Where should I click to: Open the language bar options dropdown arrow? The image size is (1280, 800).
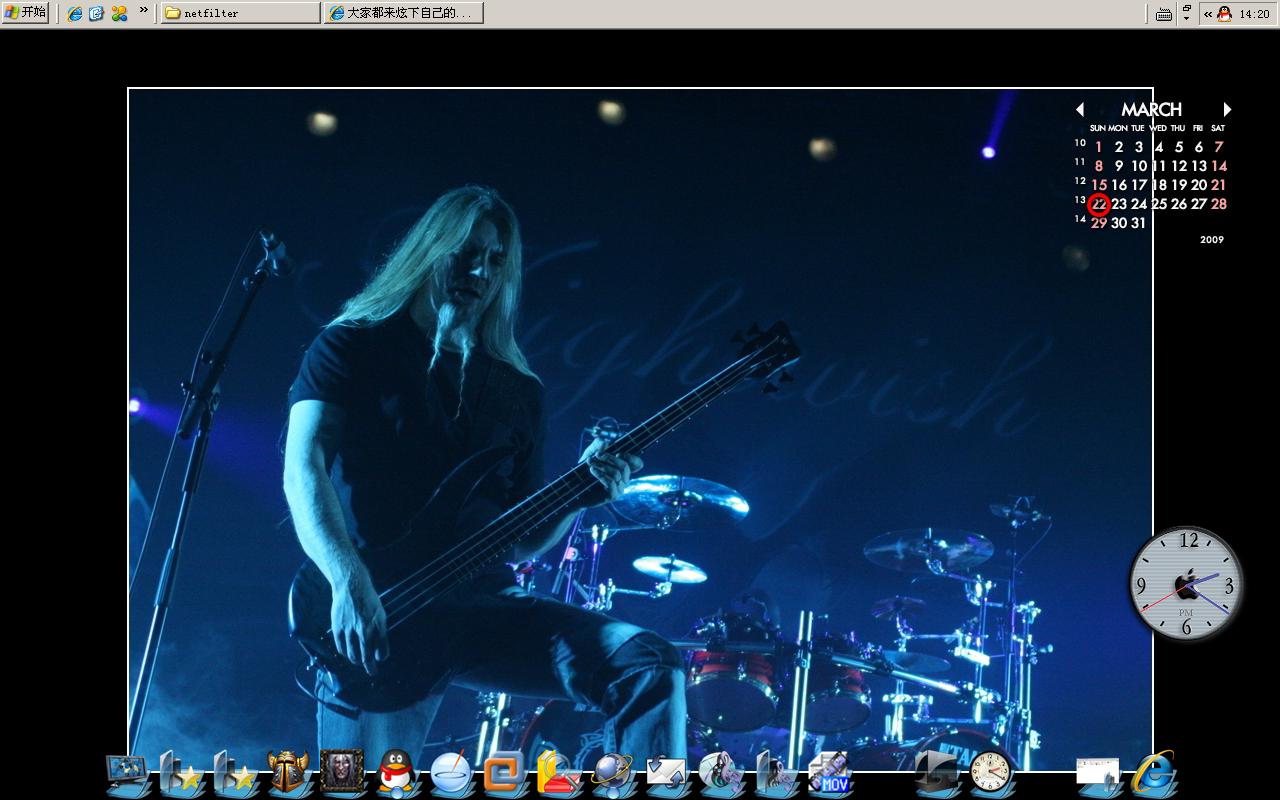tap(1186, 18)
